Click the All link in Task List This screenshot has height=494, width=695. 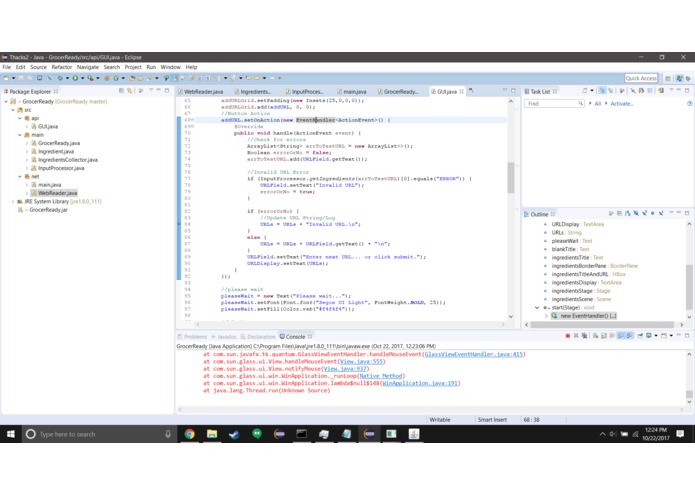(597, 104)
